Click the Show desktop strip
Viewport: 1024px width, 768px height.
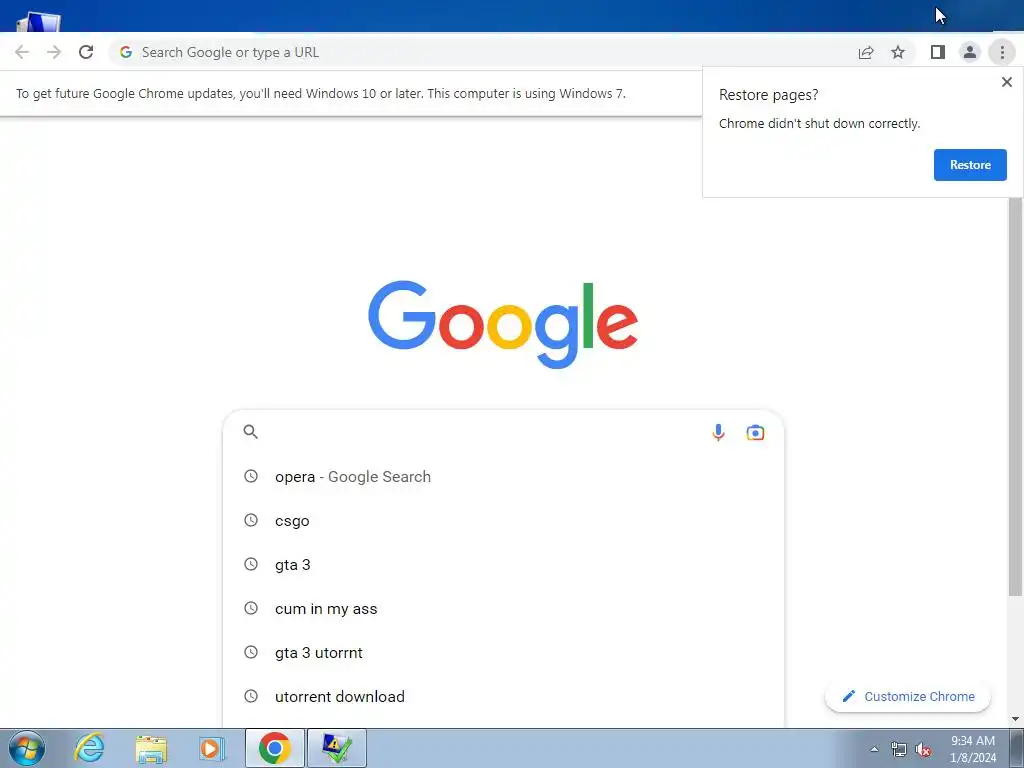(1017, 748)
